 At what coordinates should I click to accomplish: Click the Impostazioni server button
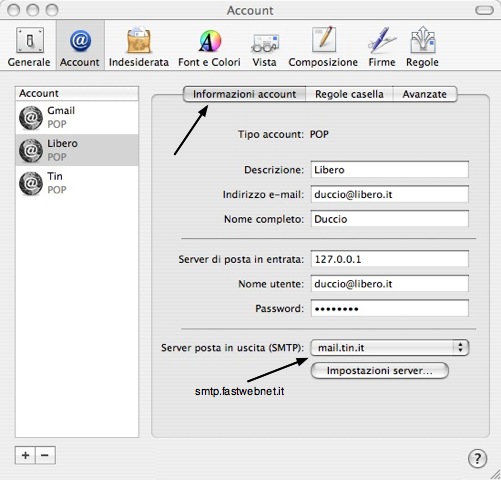point(380,371)
